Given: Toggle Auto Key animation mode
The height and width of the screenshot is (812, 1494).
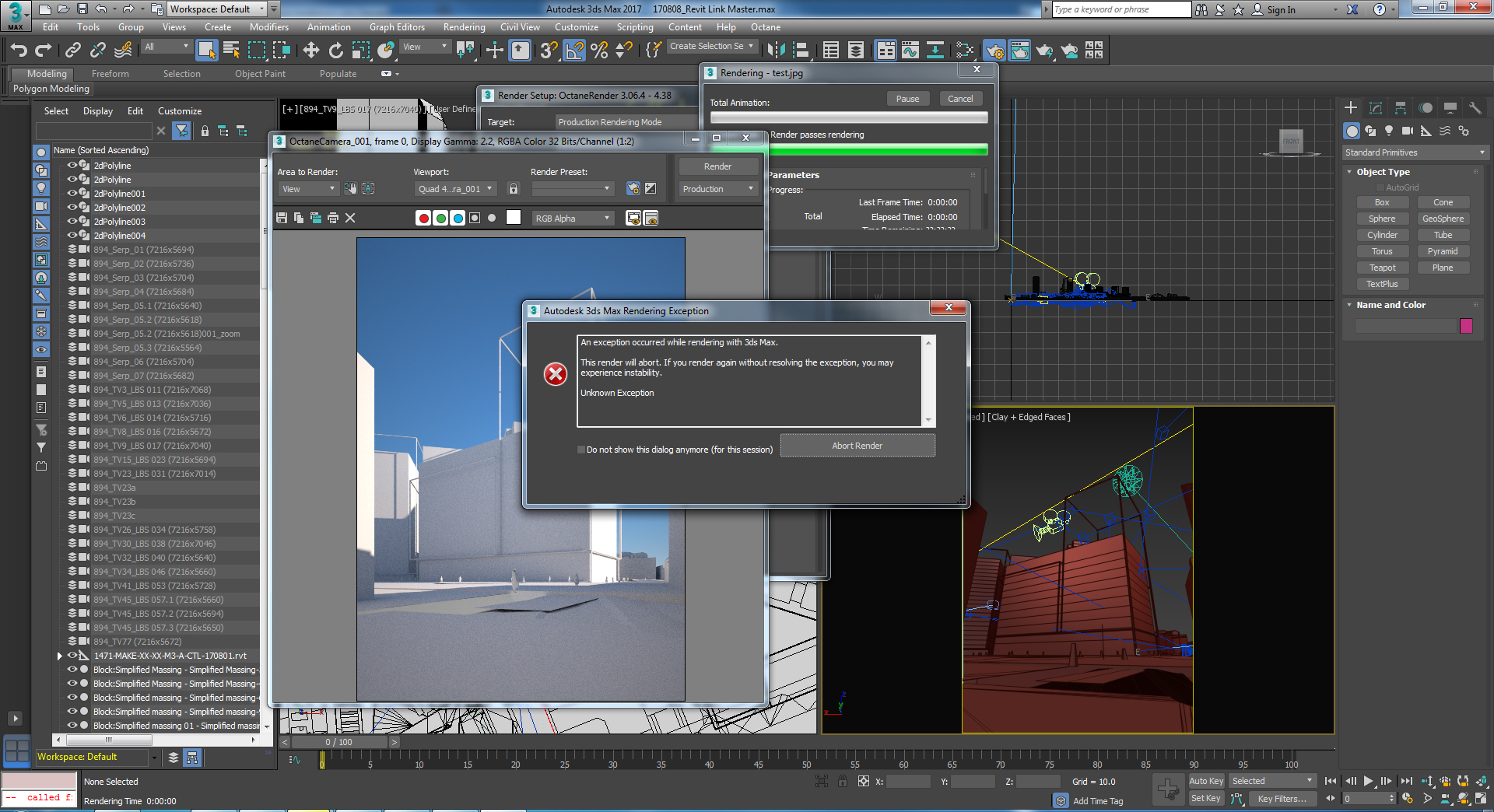Looking at the screenshot, I should [x=1206, y=781].
